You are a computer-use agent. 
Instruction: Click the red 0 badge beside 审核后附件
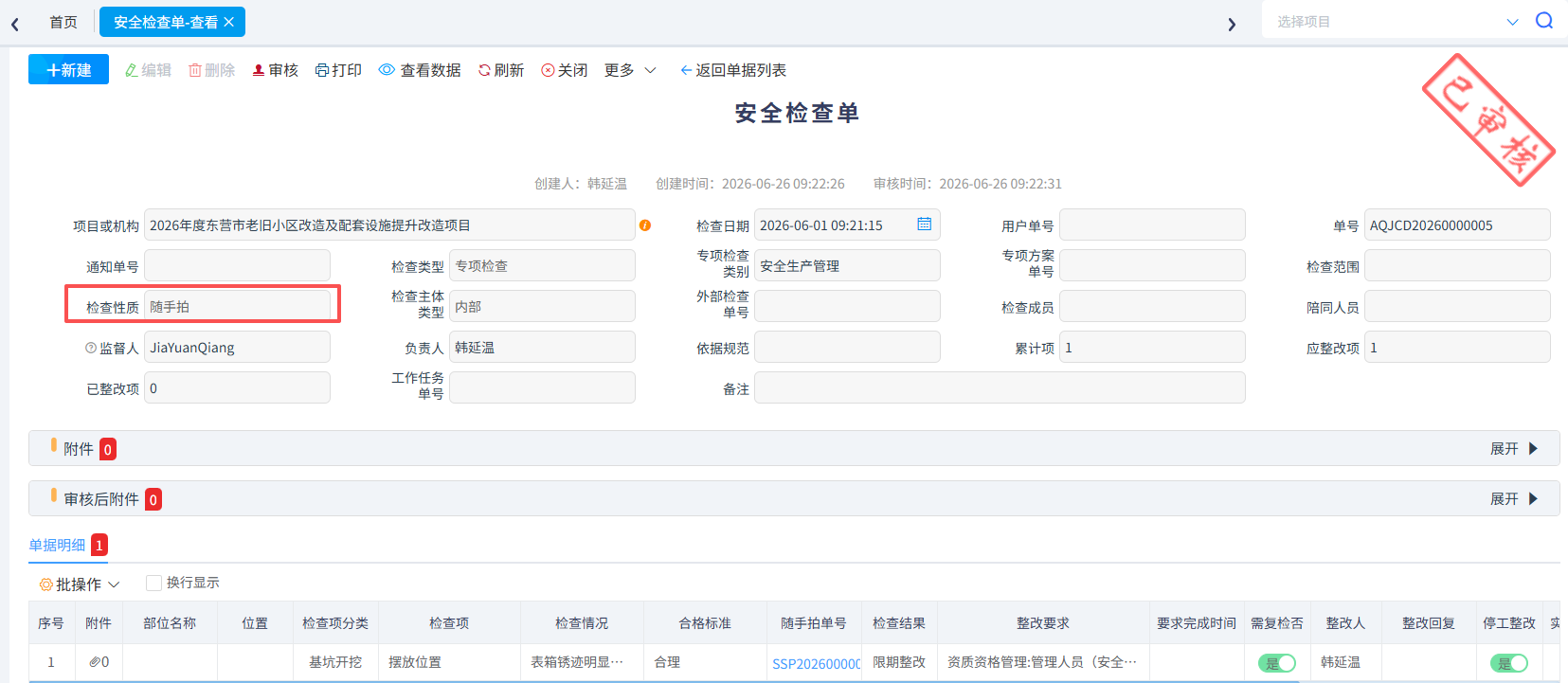click(x=153, y=499)
